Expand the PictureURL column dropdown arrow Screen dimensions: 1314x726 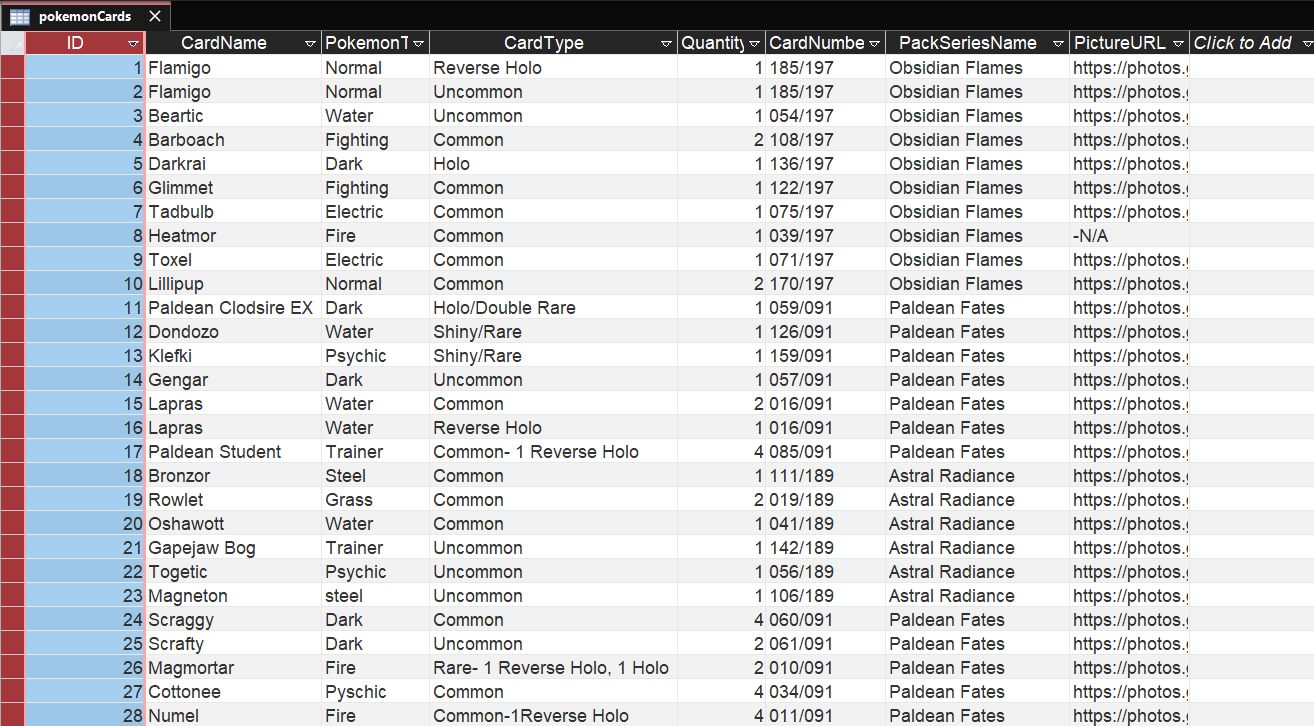pyautogui.click(x=1178, y=44)
